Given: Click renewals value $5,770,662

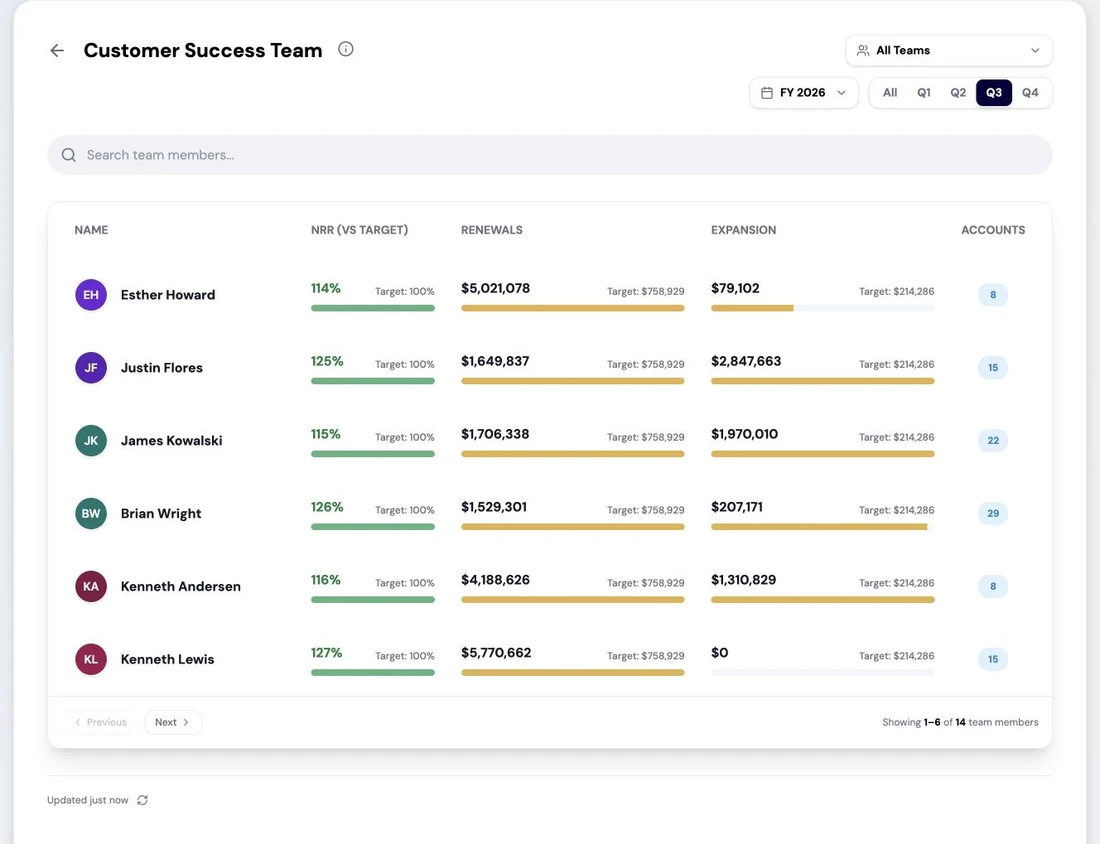Looking at the screenshot, I should tap(496, 653).
